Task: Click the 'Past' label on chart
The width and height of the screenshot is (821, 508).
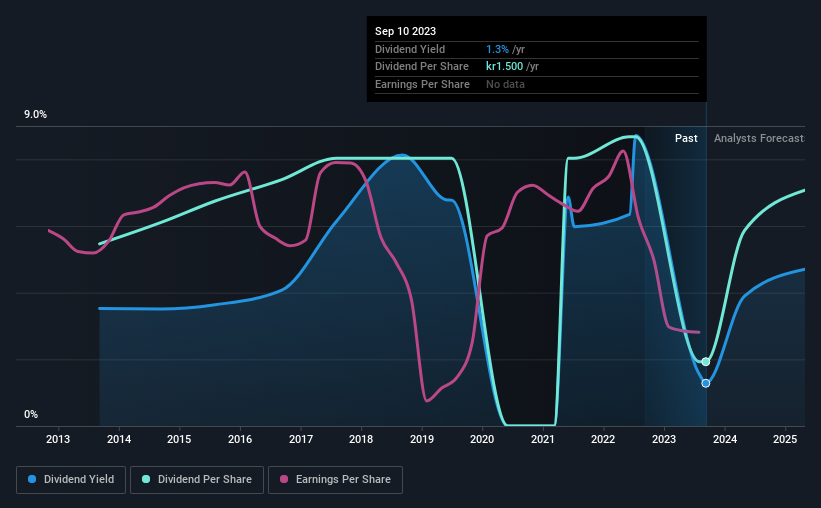Action: [x=686, y=138]
